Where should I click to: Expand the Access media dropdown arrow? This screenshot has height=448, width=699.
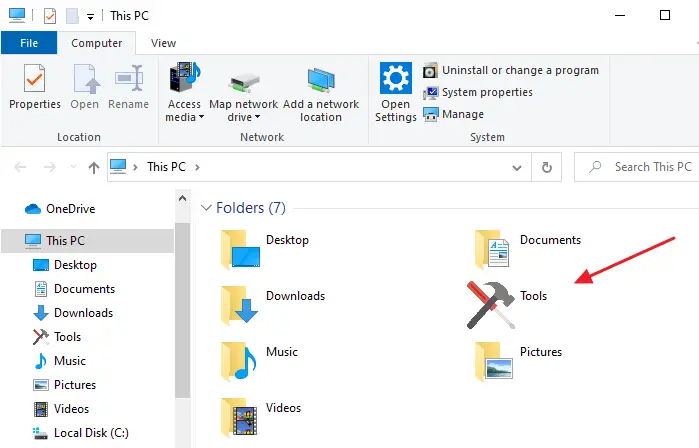point(201,117)
